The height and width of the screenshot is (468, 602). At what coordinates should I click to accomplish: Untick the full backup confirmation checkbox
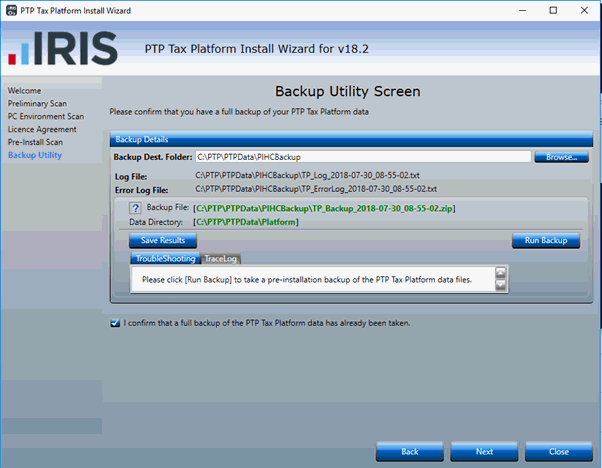pyautogui.click(x=115, y=323)
